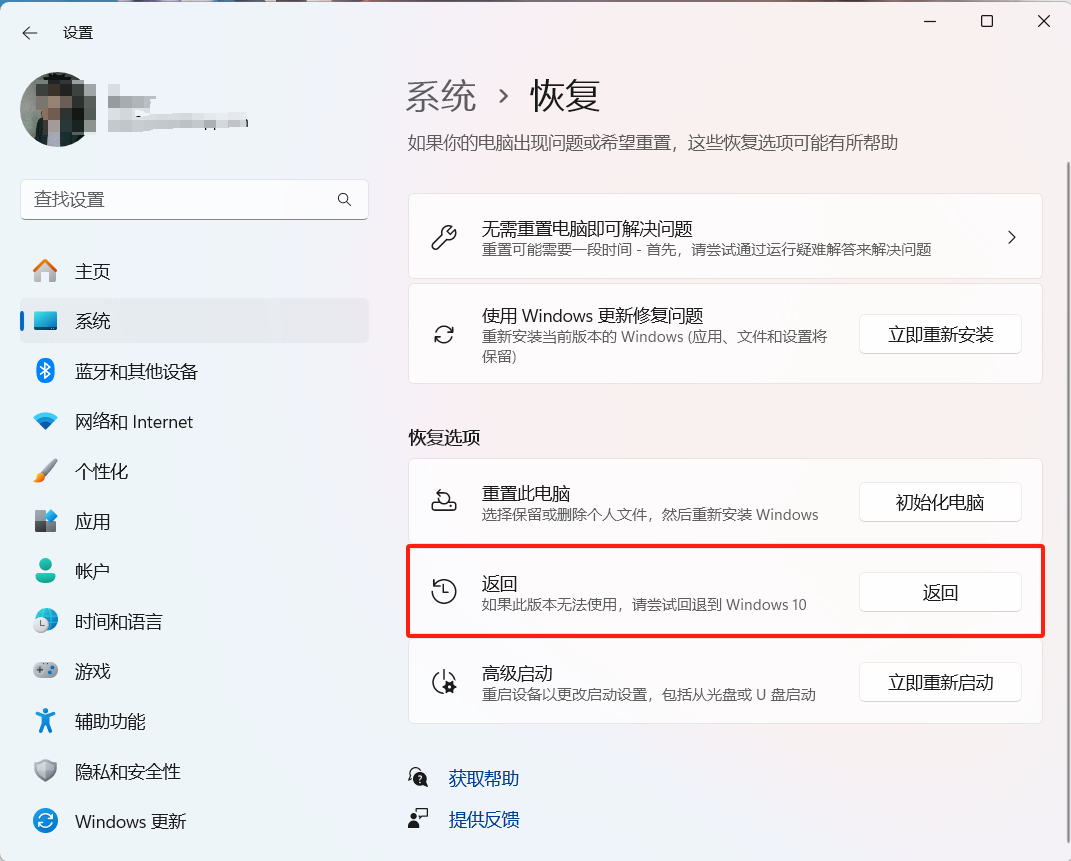
Task: Open the shield icon for 隐私和安全性
Action: click(x=45, y=772)
